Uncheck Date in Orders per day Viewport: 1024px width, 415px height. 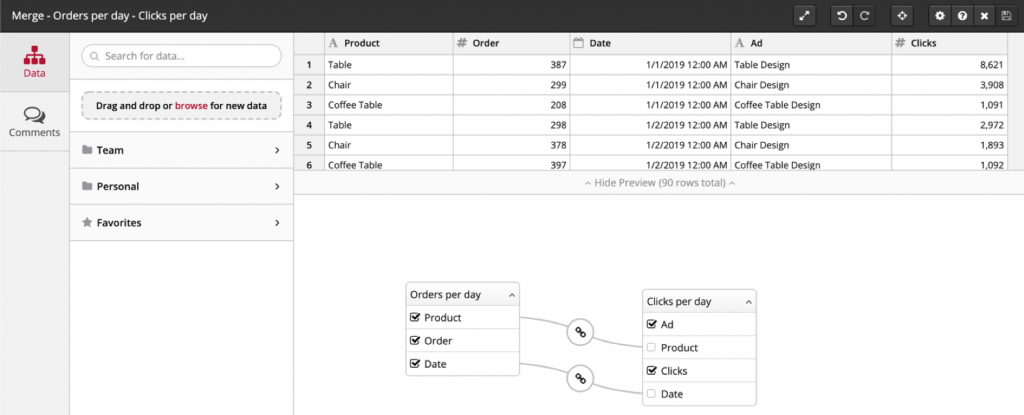pyautogui.click(x=414, y=364)
